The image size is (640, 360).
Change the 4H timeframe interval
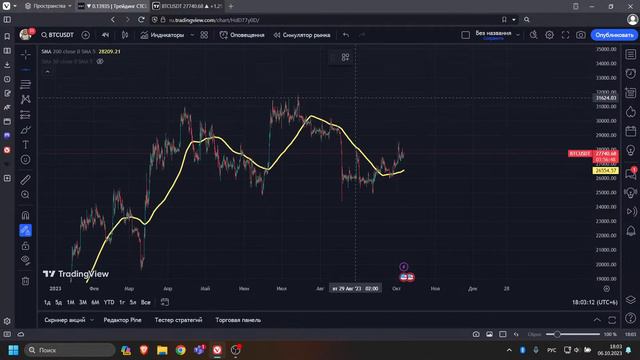105,35
